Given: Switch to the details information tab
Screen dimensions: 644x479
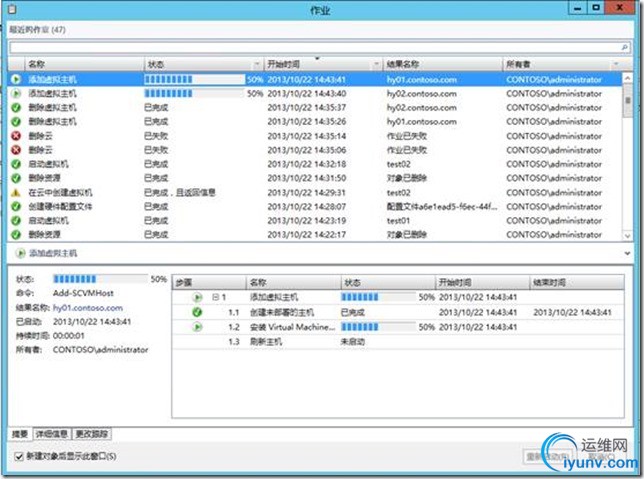Looking at the screenshot, I should pyautogui.click(x=52, y=434).
